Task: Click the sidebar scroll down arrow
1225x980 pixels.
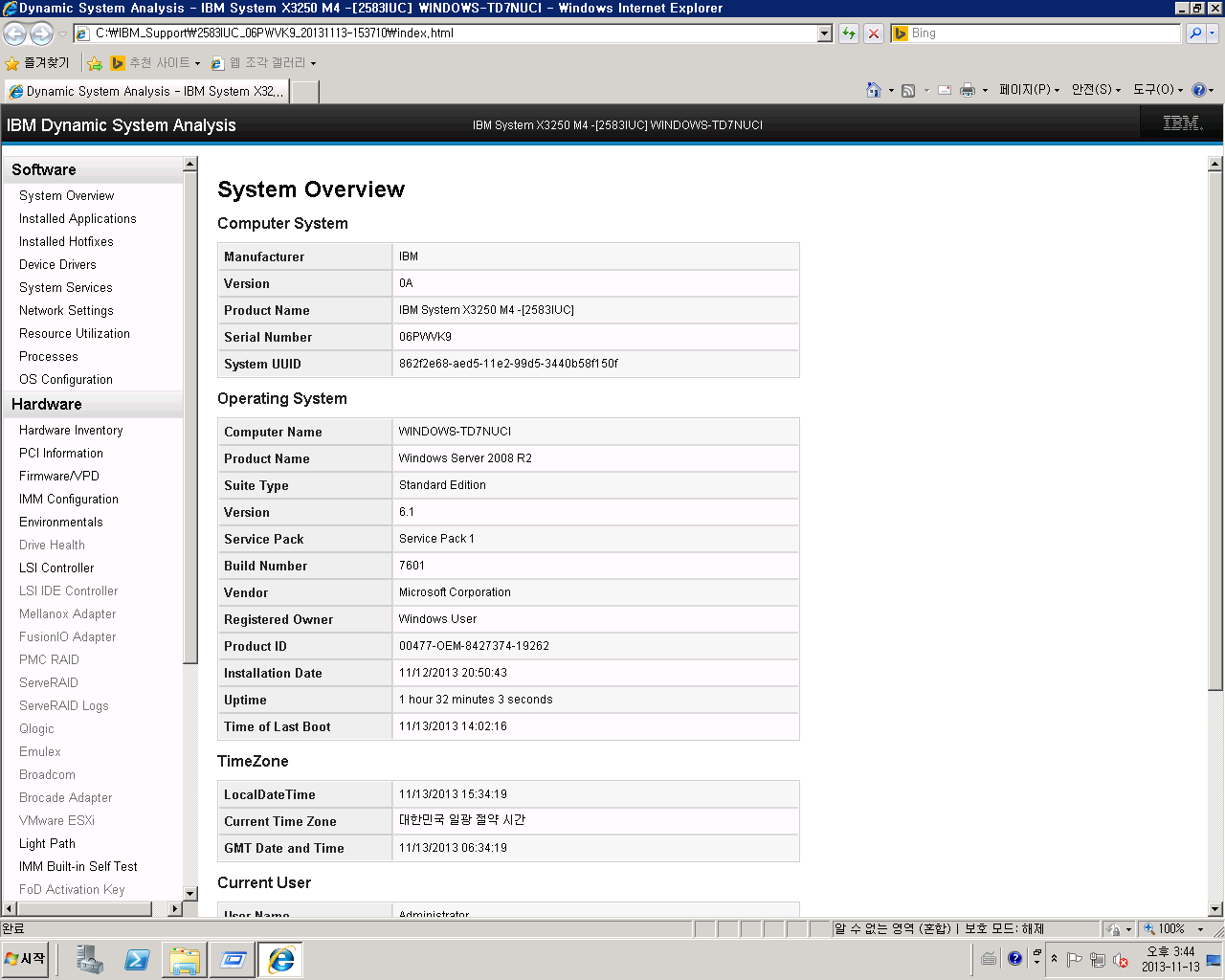Action: (189, 893)
